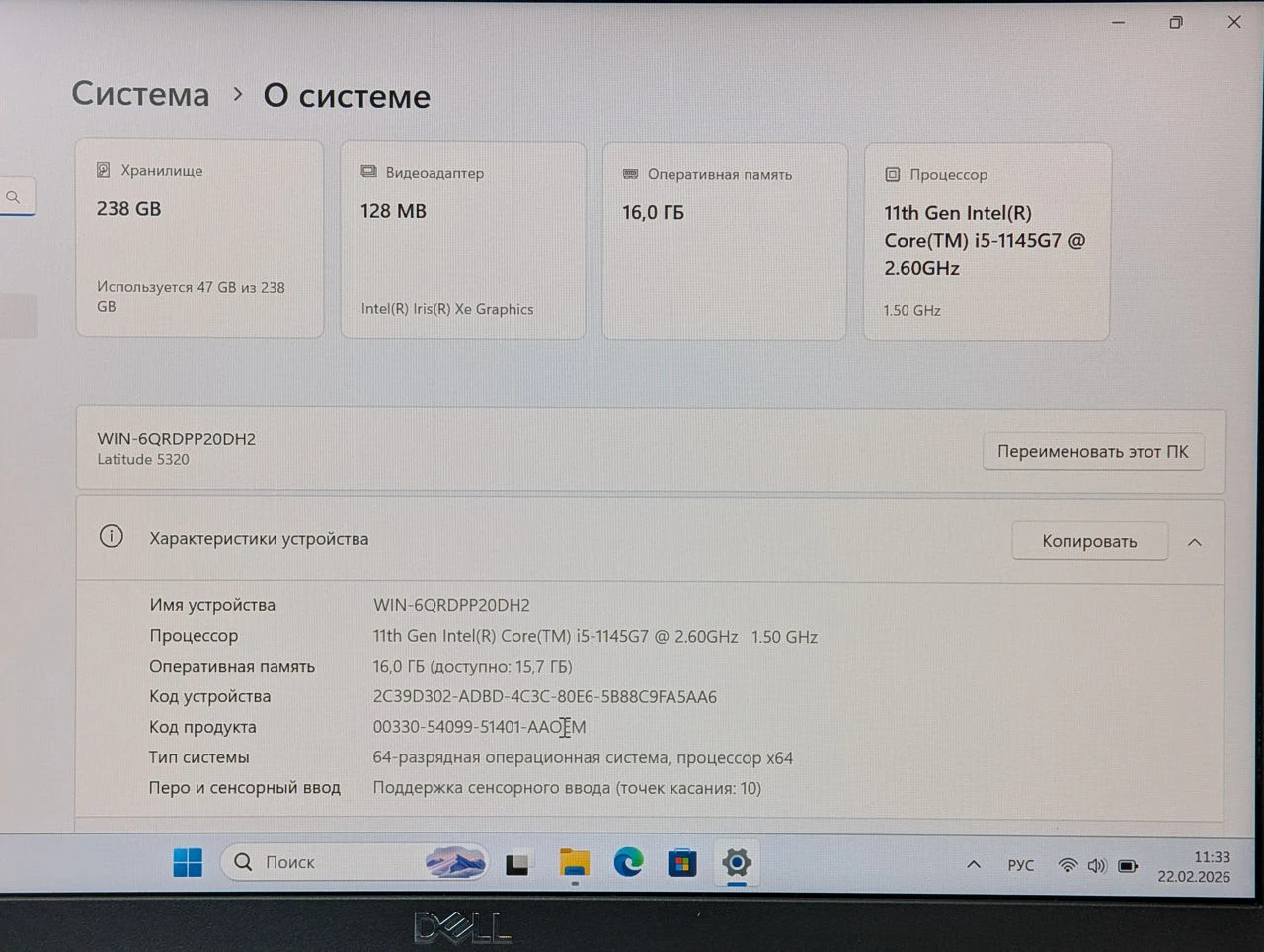Click 16,0 ГБ (доступно: 15,7 ГБ) value
The image size is (1264, 952).
pyautogui.click(x=472, y=667)
